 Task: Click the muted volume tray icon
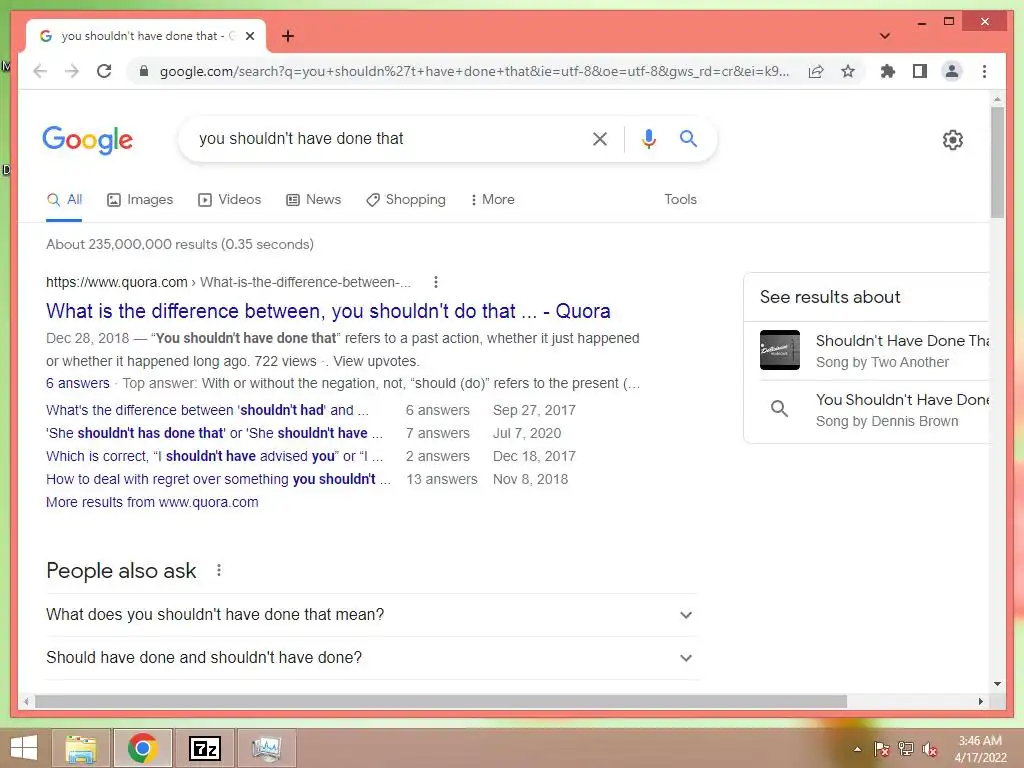tap(929, 749)
